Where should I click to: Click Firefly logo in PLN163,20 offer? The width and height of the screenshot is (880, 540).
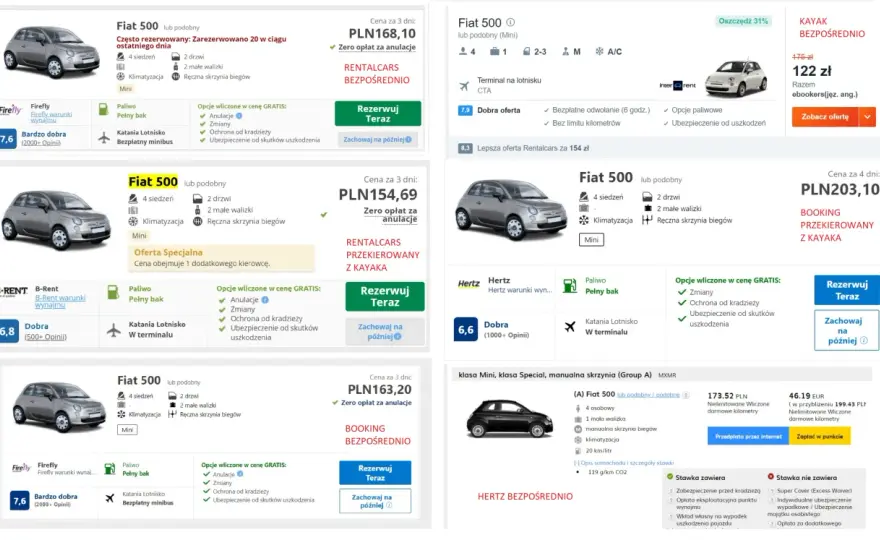point(21,468)
